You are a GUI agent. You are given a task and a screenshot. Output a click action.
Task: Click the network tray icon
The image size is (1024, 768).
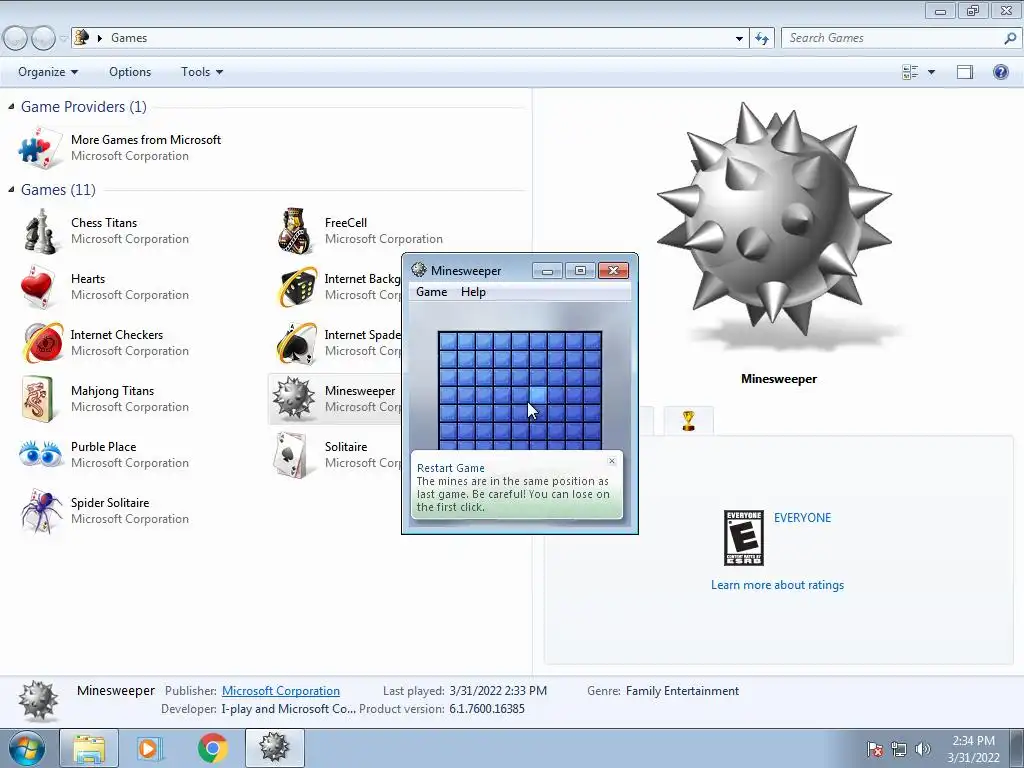(x=899, y=748)
